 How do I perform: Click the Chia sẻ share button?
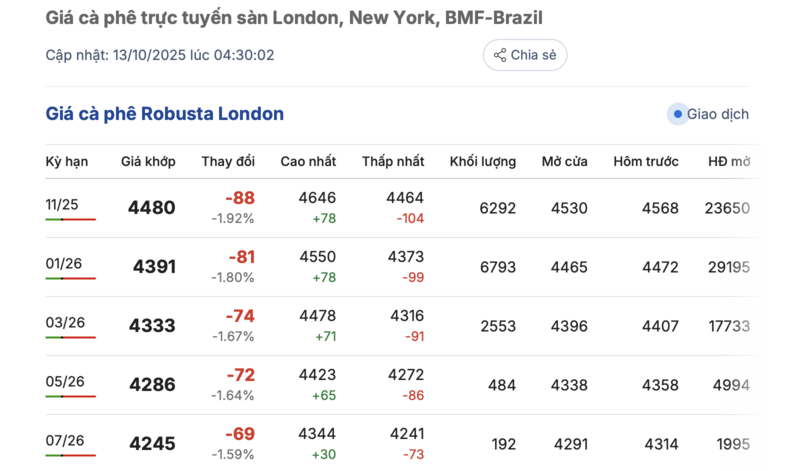coord(525,55)
